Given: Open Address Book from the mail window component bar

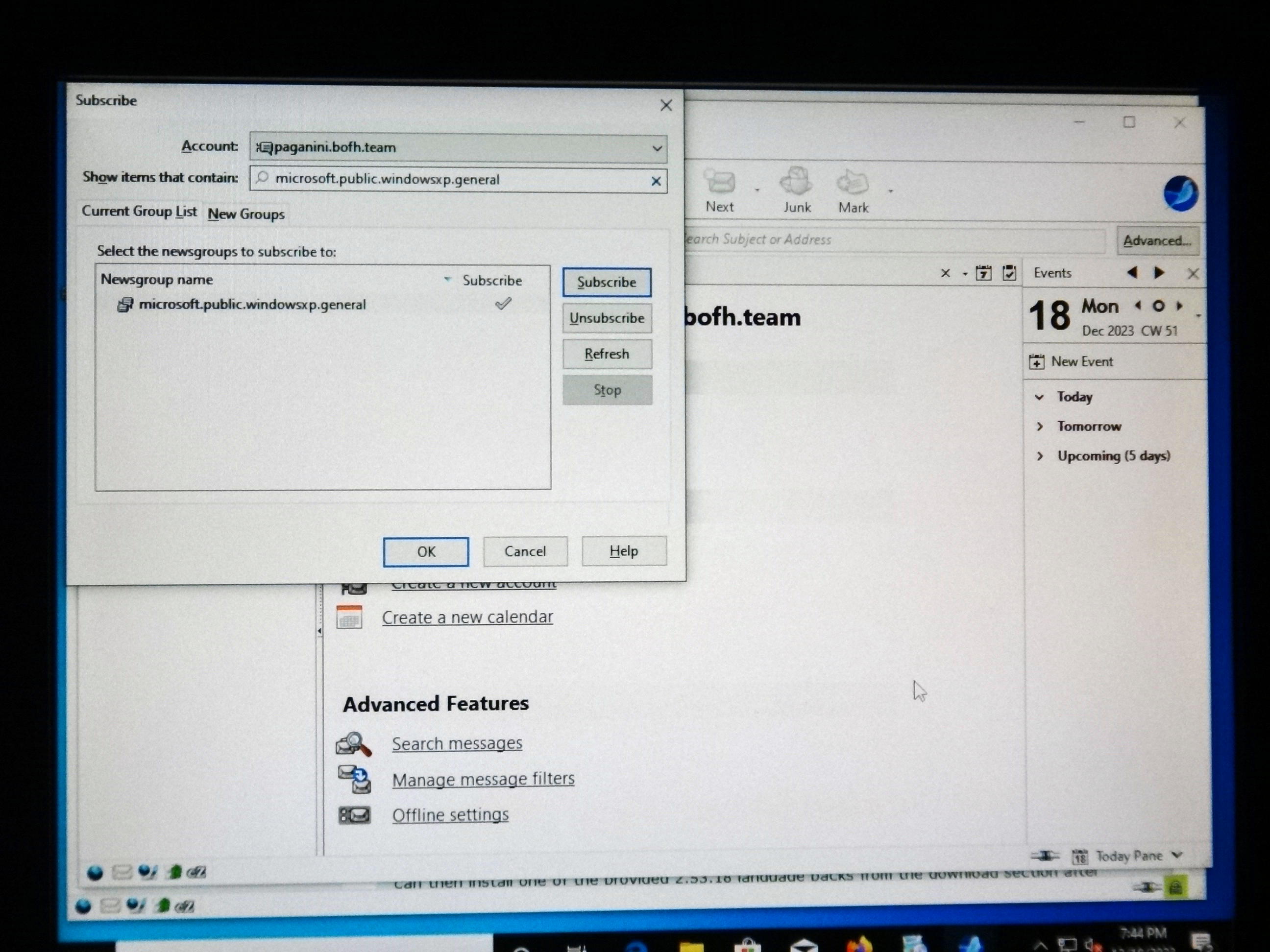Looking at the screenshot, I should click(174, 873).
